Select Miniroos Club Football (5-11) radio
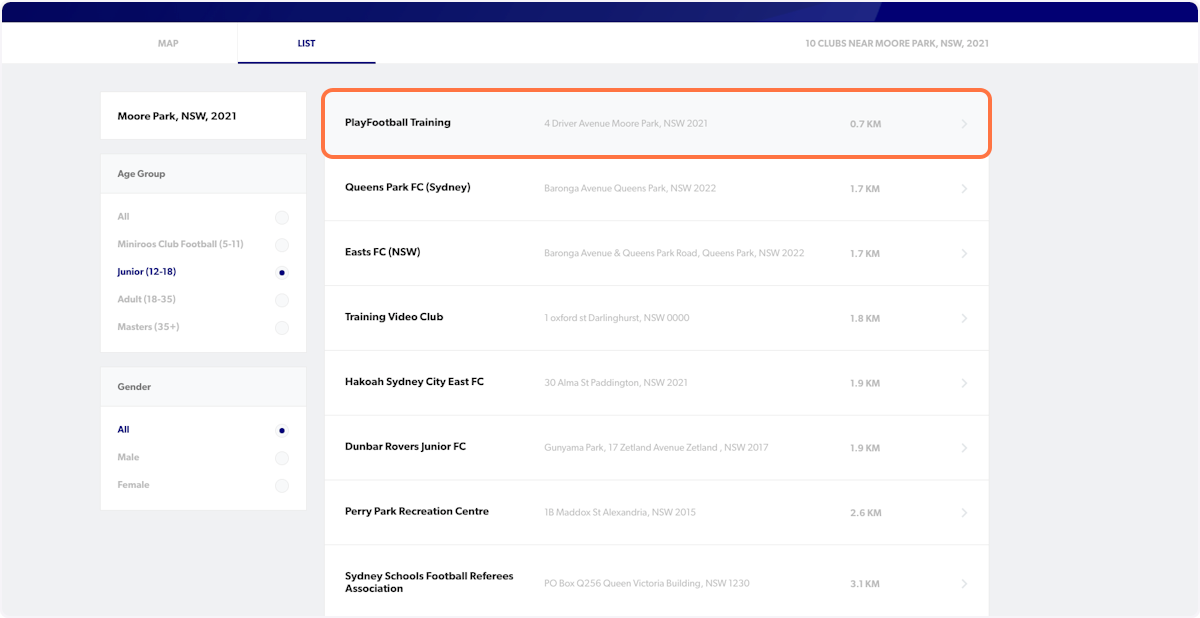This screenshot has height=618, width=1200. (282, 245)
